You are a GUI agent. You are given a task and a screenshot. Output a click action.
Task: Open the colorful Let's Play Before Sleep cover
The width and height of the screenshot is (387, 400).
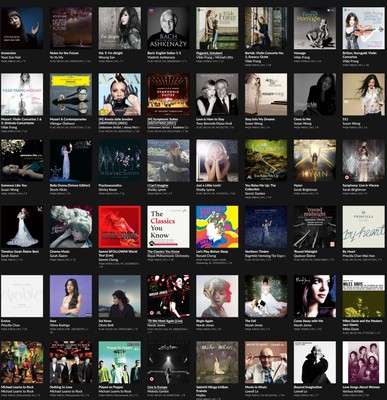pyautogui.click(x=217, y=227)
